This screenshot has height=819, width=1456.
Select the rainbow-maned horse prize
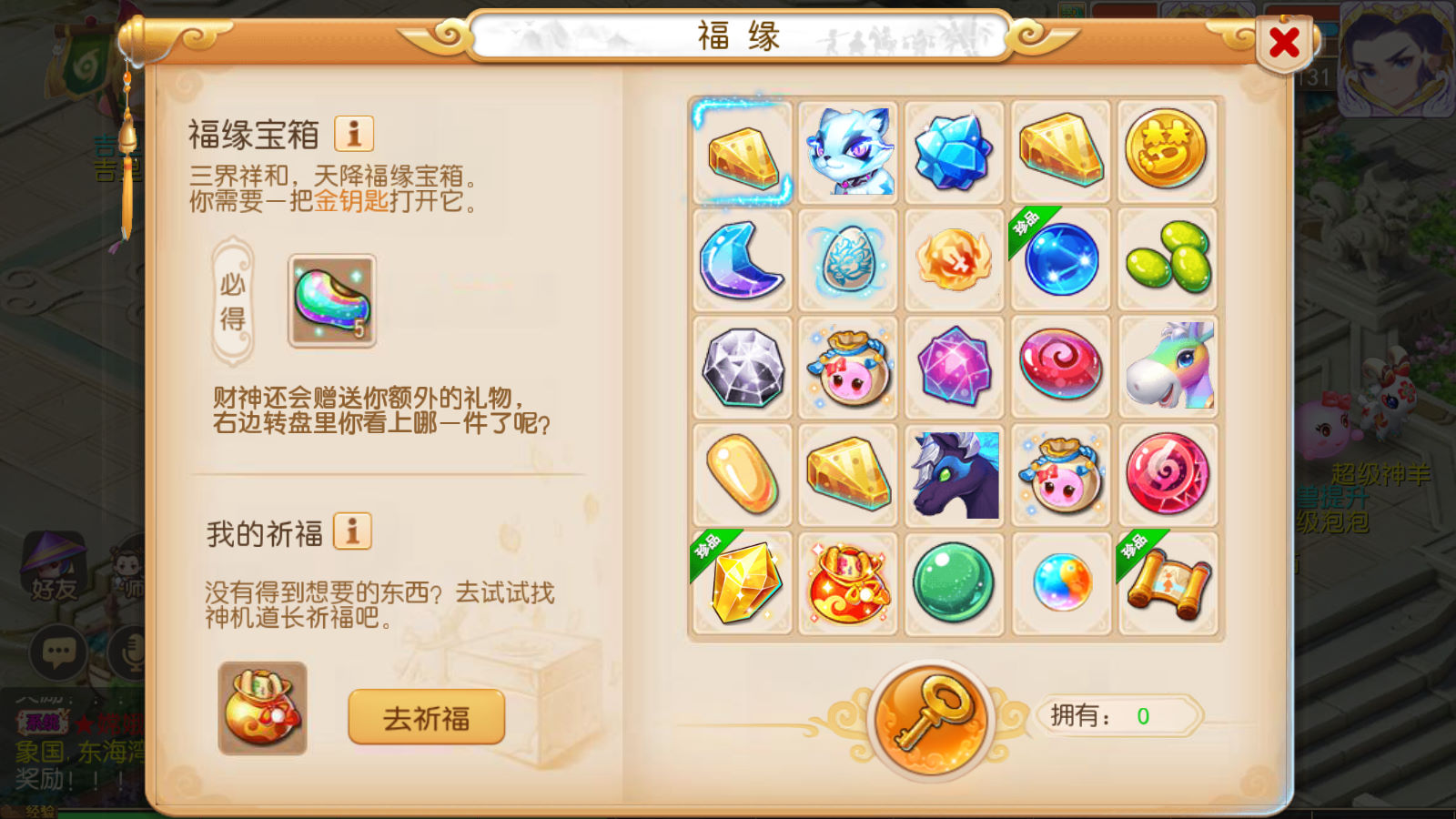1168,367
